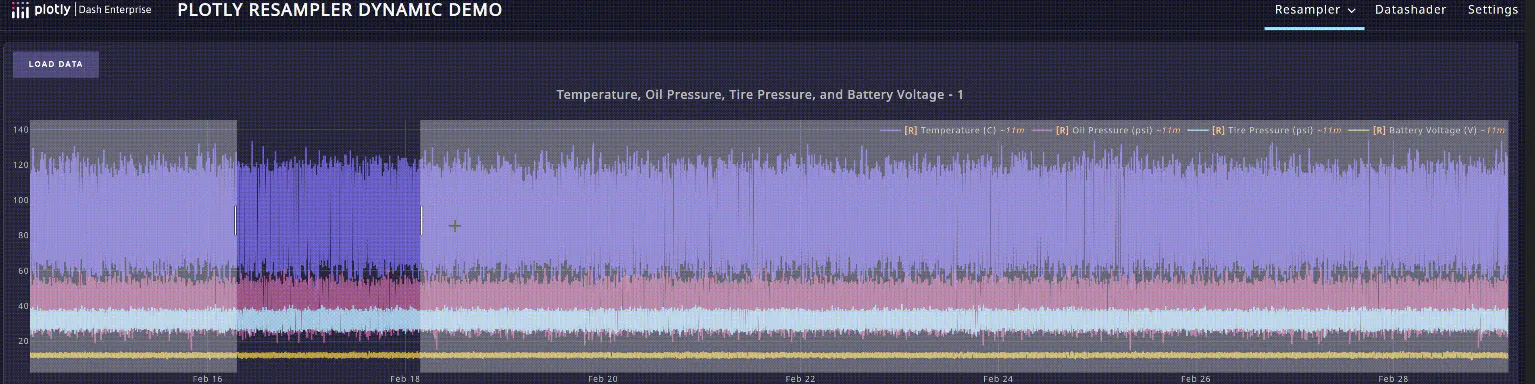Click the Feb 18 x-axis label
The image size is (1535, 384).
(405, 379)
